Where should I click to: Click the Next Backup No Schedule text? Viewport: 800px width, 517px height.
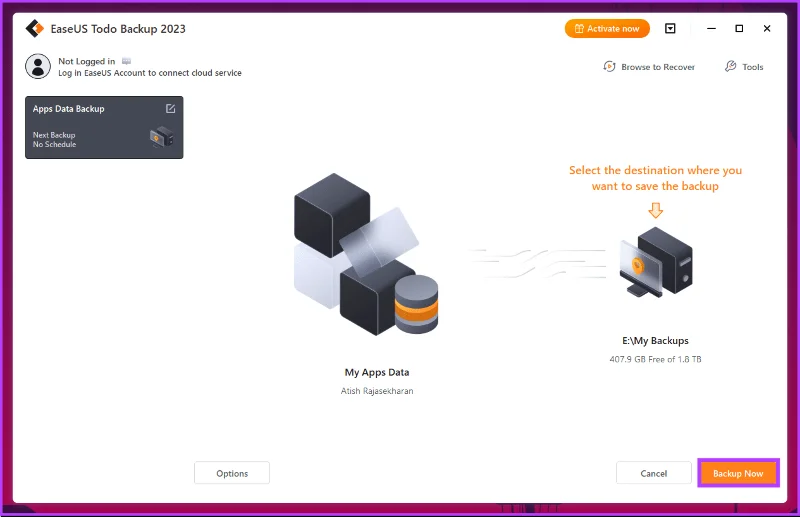tap(54, 140)
